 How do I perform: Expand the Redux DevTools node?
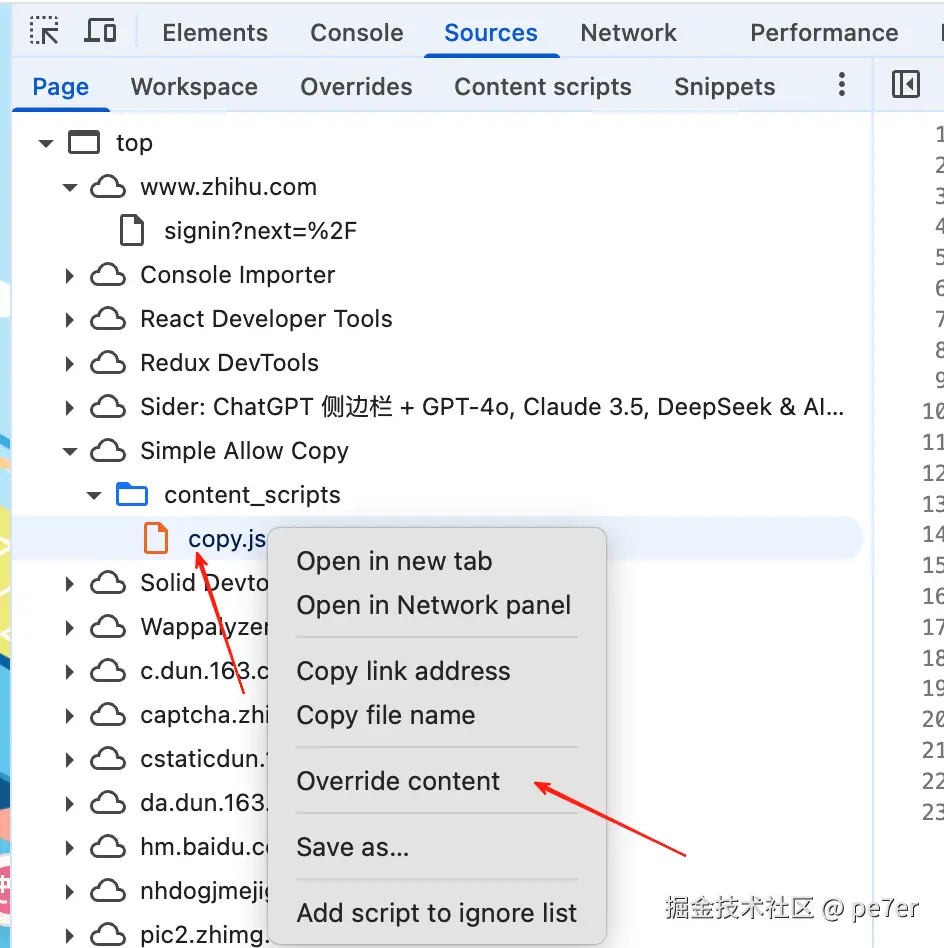pyautogui.click(x=70, y=363)
